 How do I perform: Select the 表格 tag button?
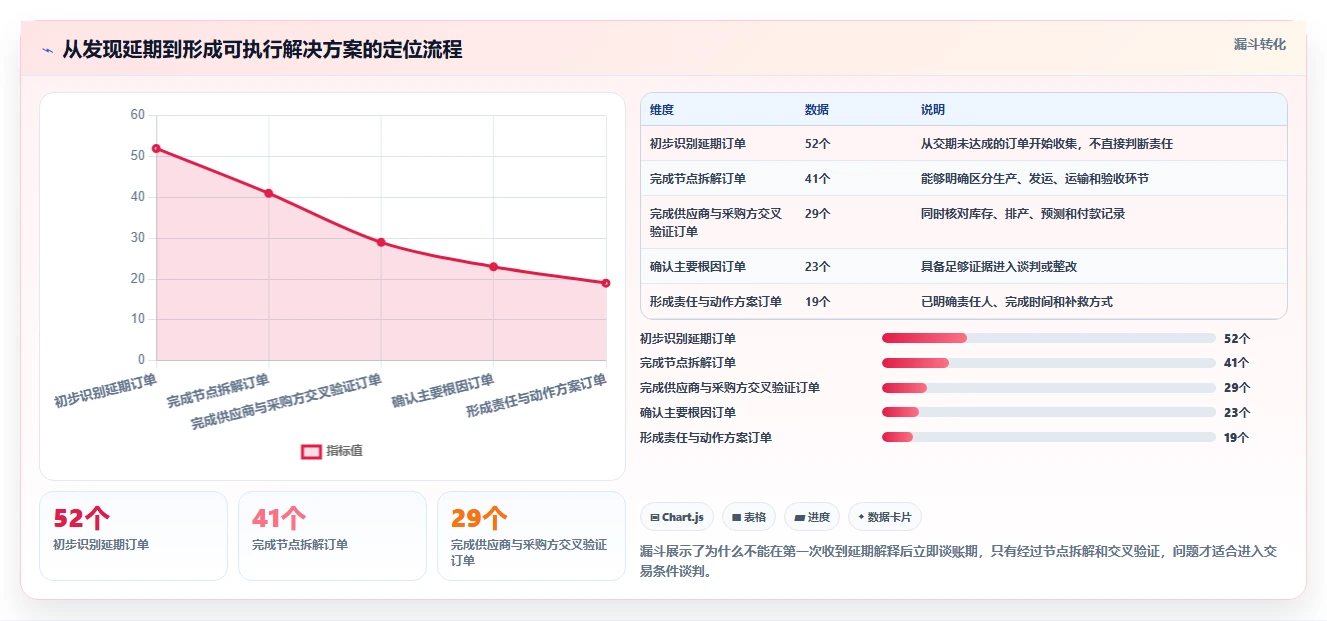(749, 517)
